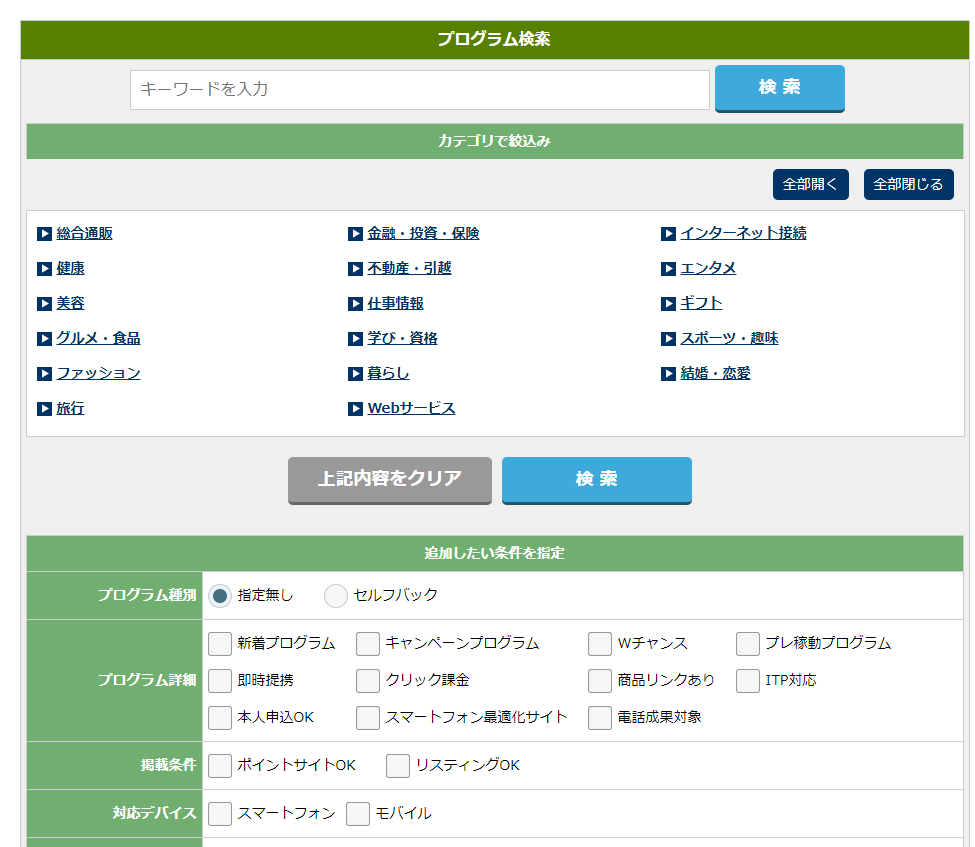Focus the キーワードを入力 search field
The width and height of the screenshot is (975, 847).
point(419,90)
